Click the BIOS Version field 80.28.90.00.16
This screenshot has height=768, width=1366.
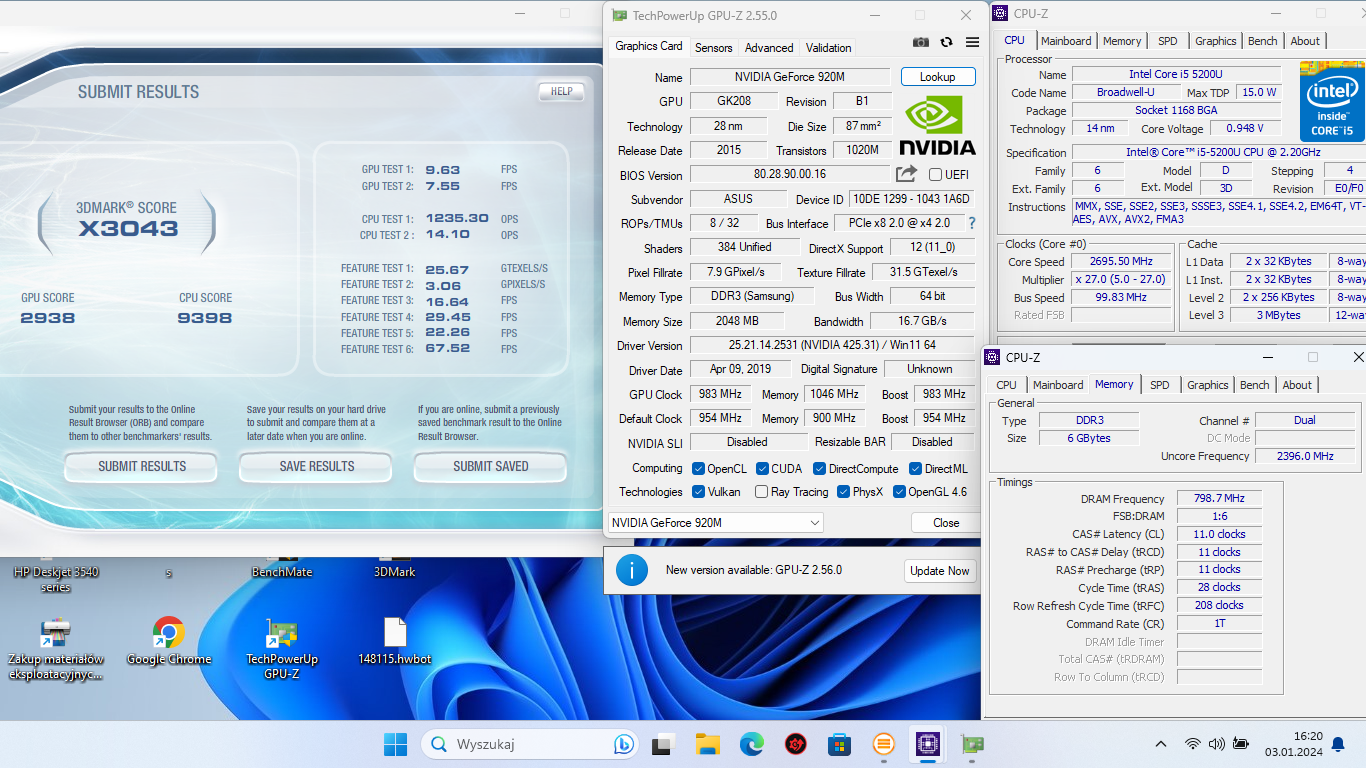tap(790, 174)
